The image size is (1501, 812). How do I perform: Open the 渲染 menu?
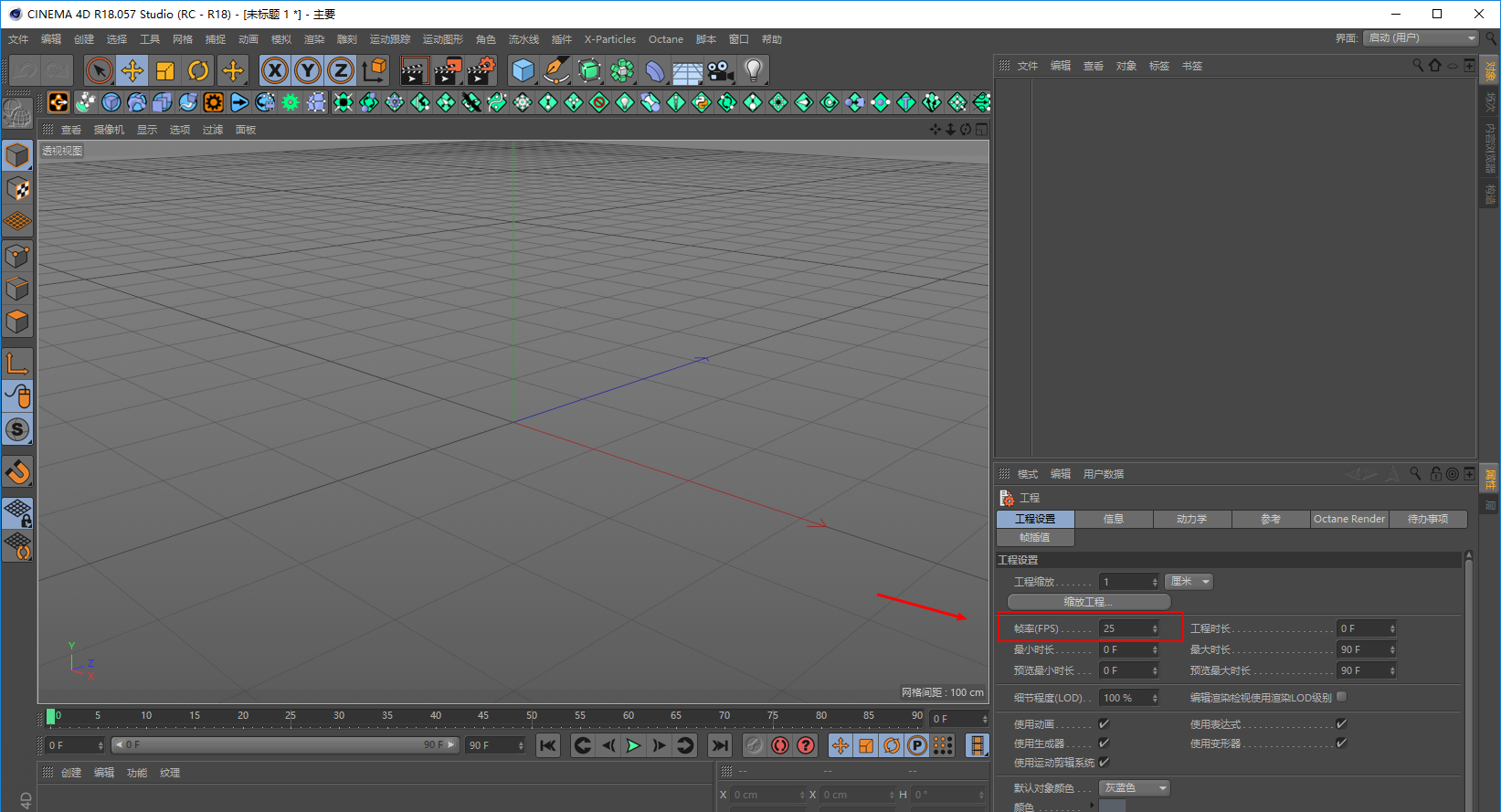coord(314,39)
